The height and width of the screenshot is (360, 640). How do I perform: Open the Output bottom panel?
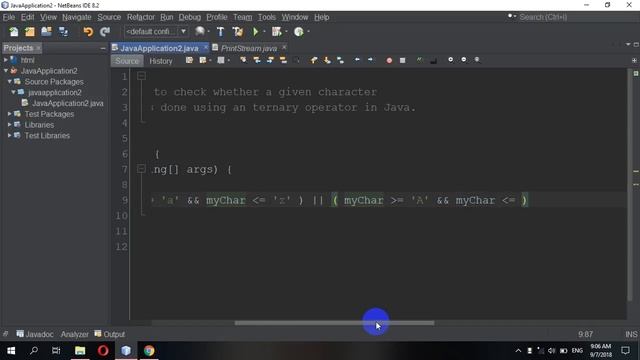[110, 334]
